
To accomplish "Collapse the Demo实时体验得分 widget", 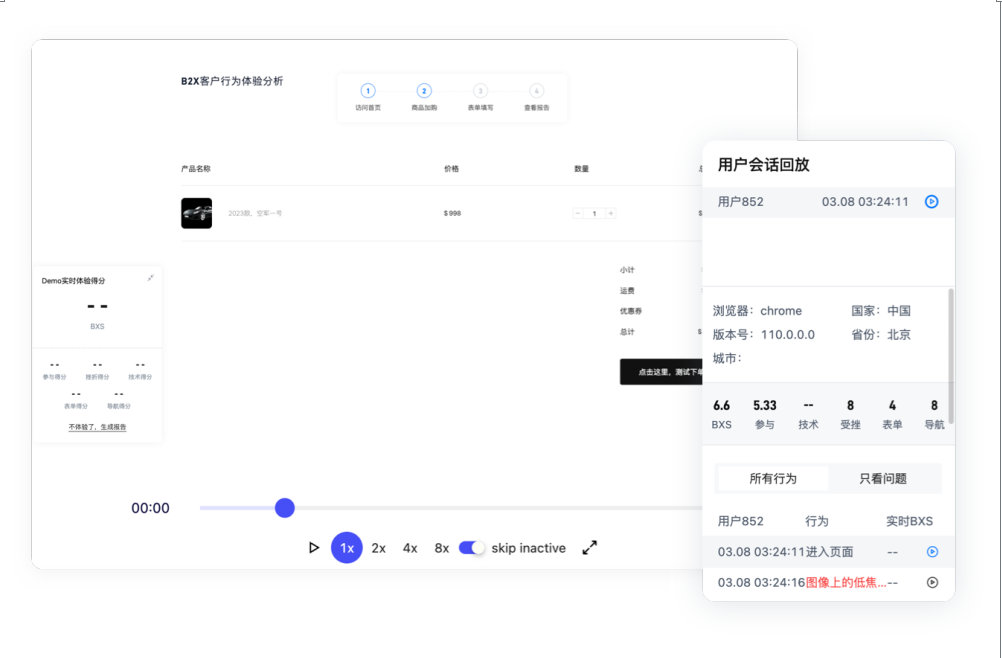I will point(150,278).
